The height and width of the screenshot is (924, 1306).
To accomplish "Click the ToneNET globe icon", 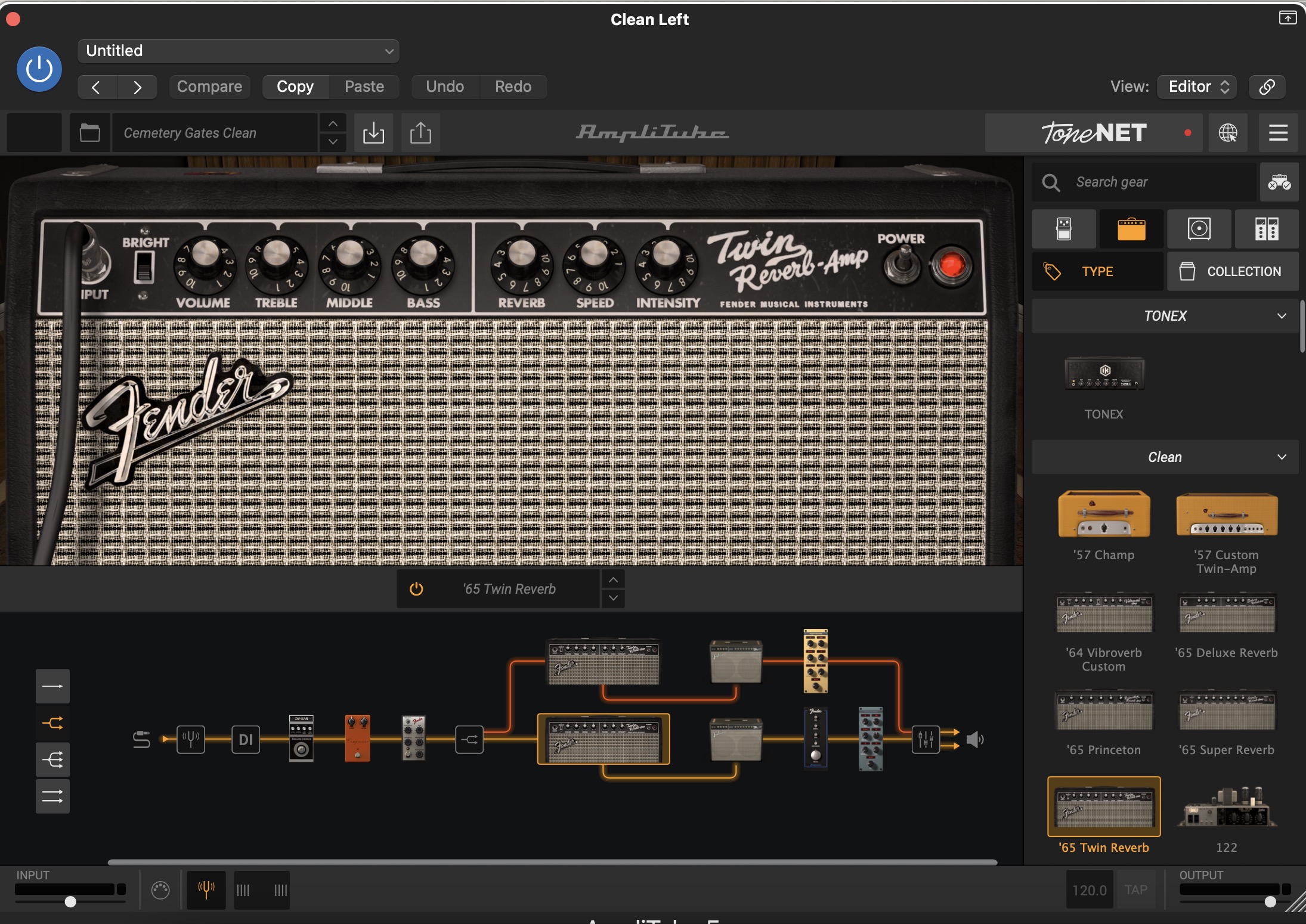I will tap(1227, 132).
